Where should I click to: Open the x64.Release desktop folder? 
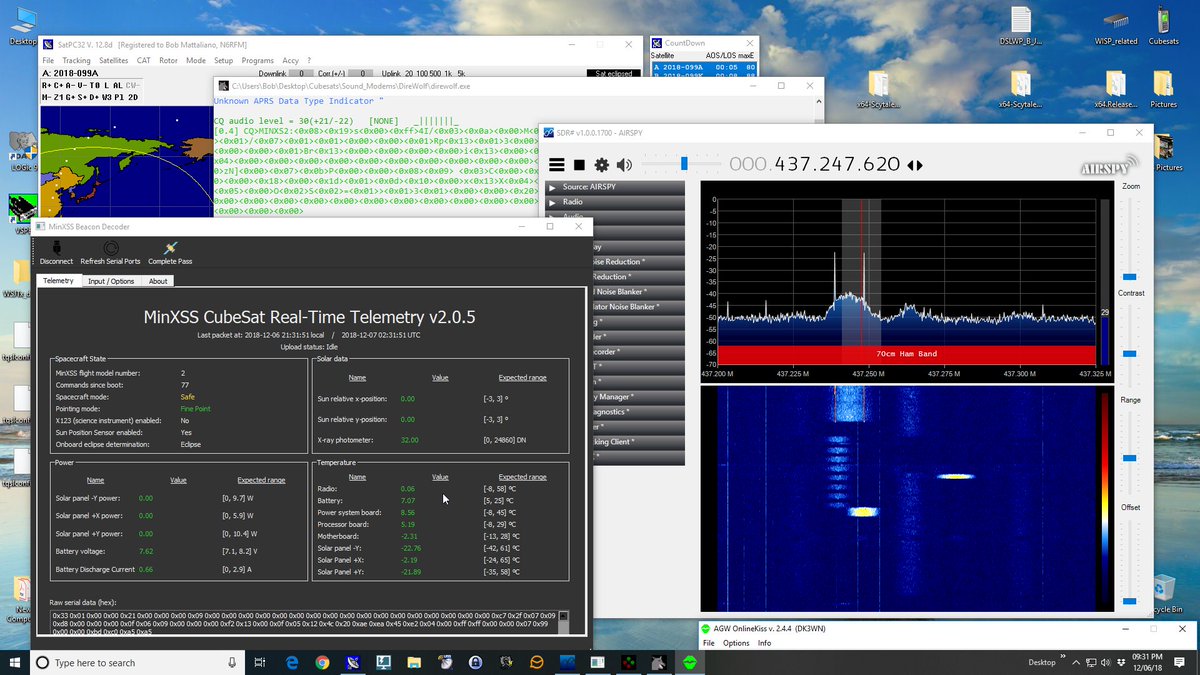tap(1116, 89)
